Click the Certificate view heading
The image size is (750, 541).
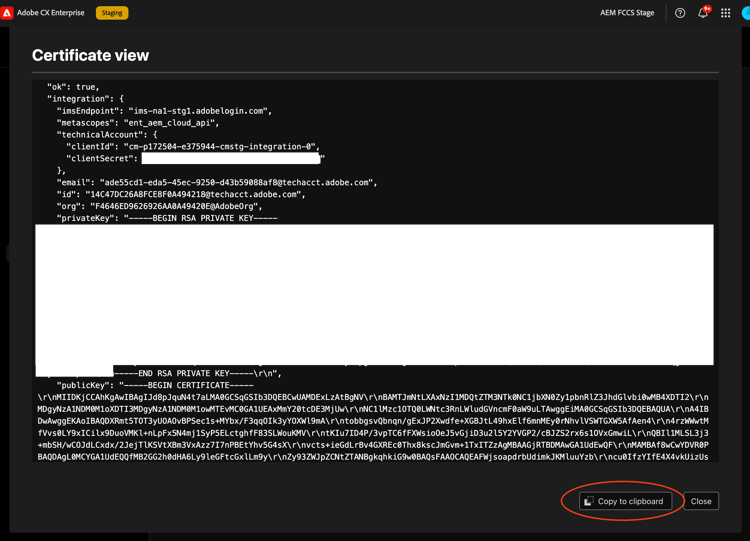90,55
